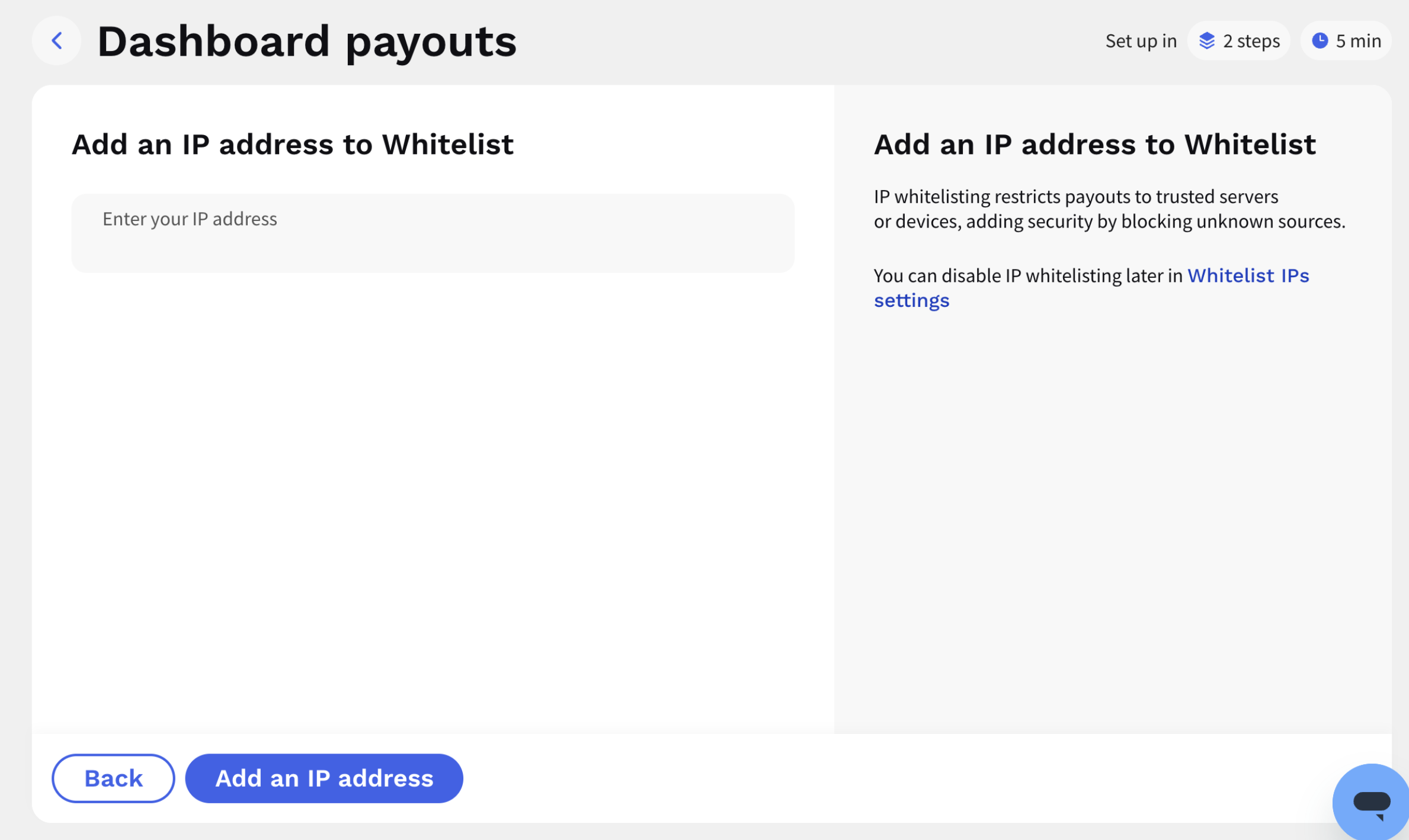The height and width of the screenshot is (840, 1409).
Task: Click the IP whitelisting restricts payouts description
Action: click(x=1109, y=209)
